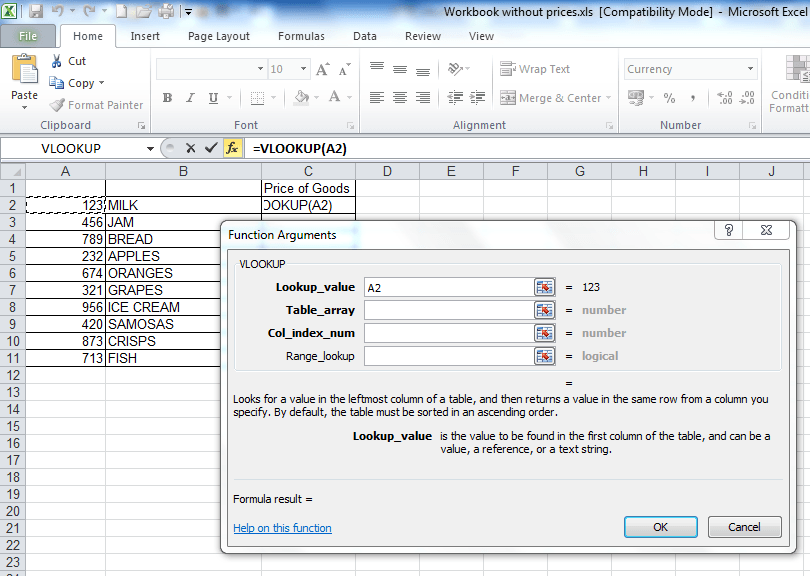
Task: Toggle Wrap Text
Action: (535, 69)
